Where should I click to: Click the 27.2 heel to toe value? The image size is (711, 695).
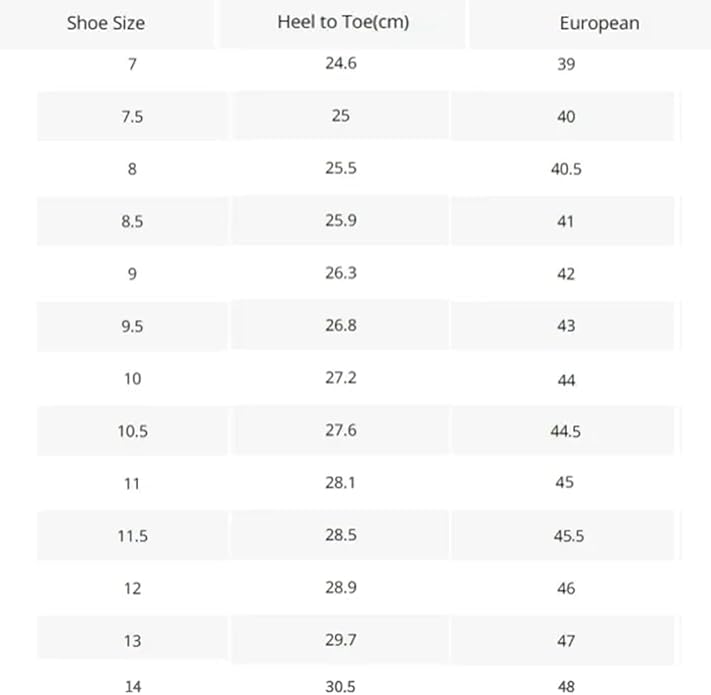click(341, 378)
